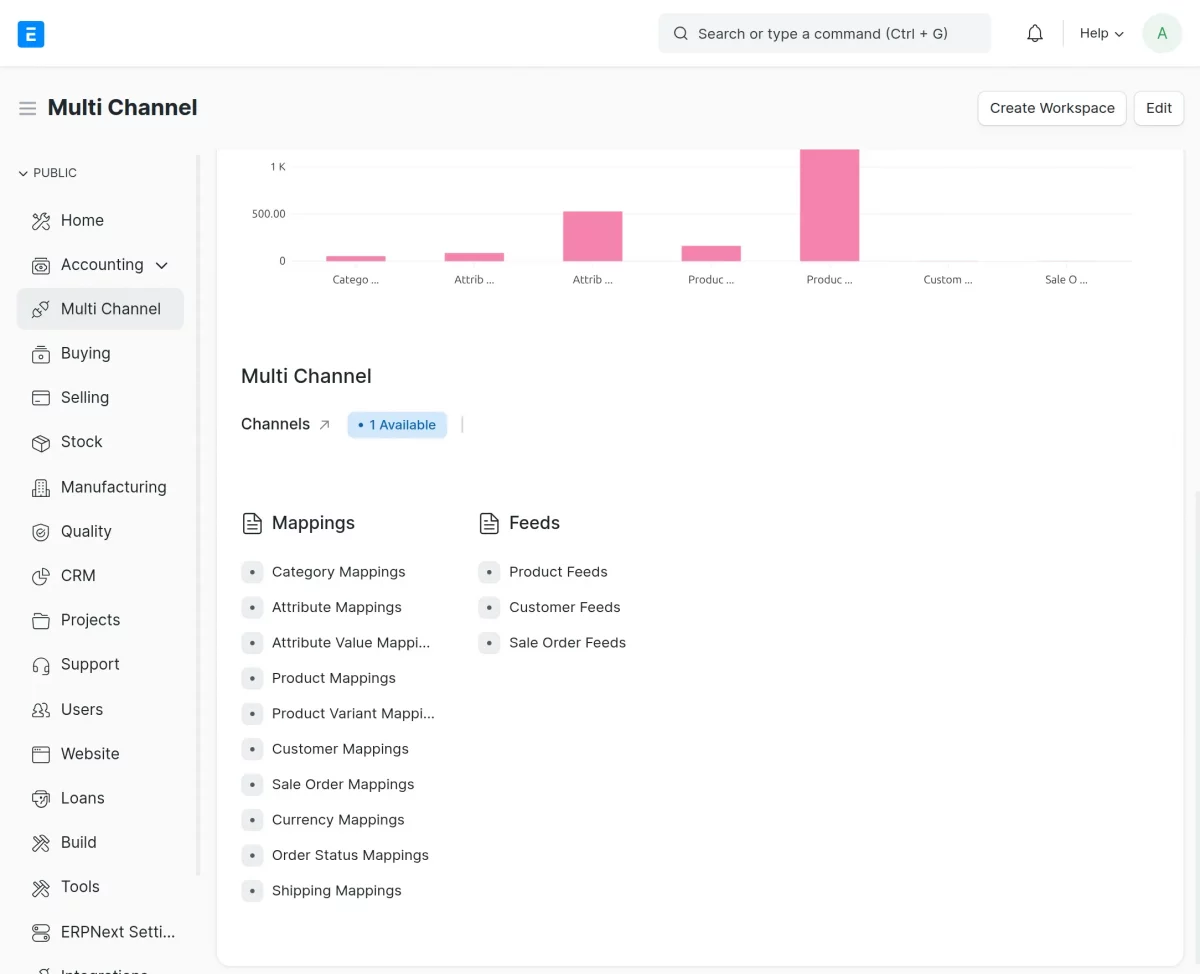Click the tallest pink chart bar
This screenshot has width=1200, height=974.
[x=829, y=205]
